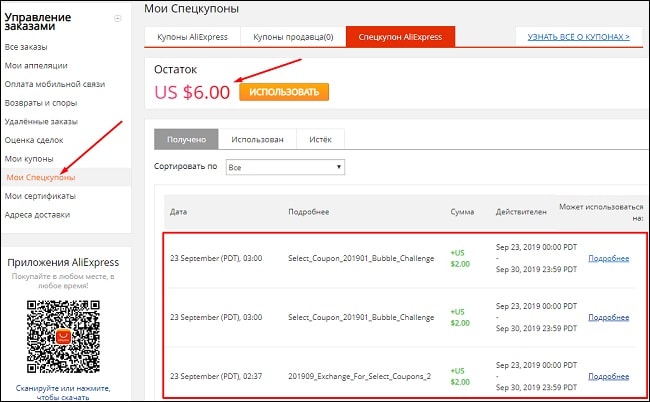
Task: Scan the AliExpress app QR code
Action: pos(63,337)
